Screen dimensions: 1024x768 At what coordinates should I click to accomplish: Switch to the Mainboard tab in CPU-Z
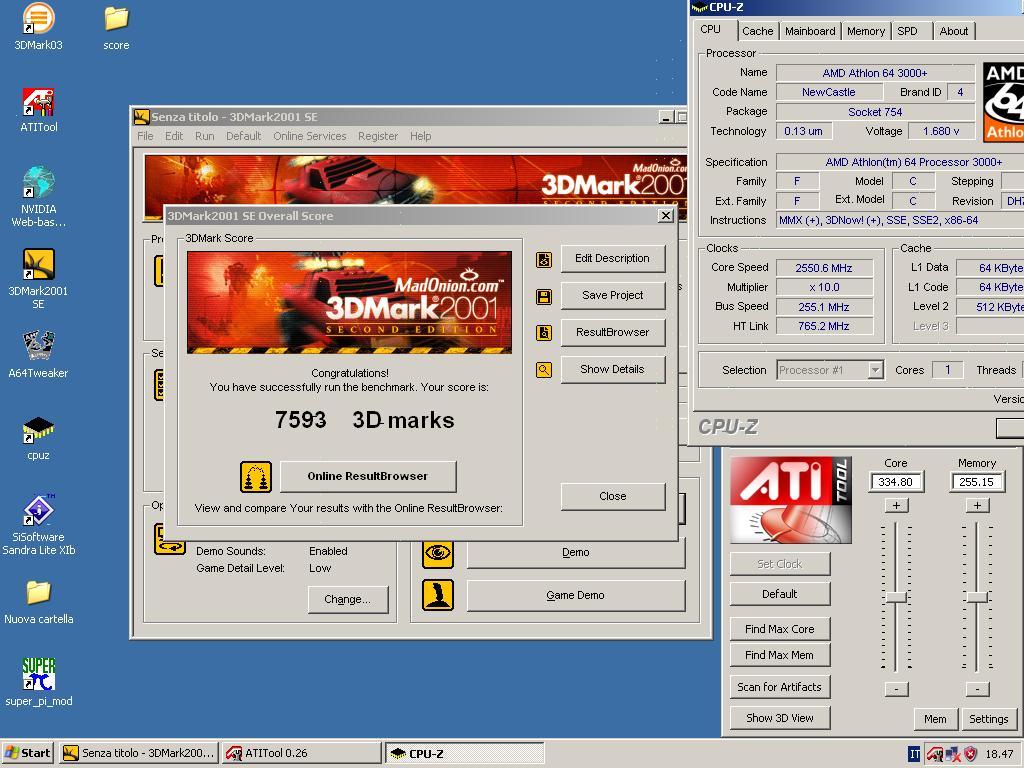point(810,31)
